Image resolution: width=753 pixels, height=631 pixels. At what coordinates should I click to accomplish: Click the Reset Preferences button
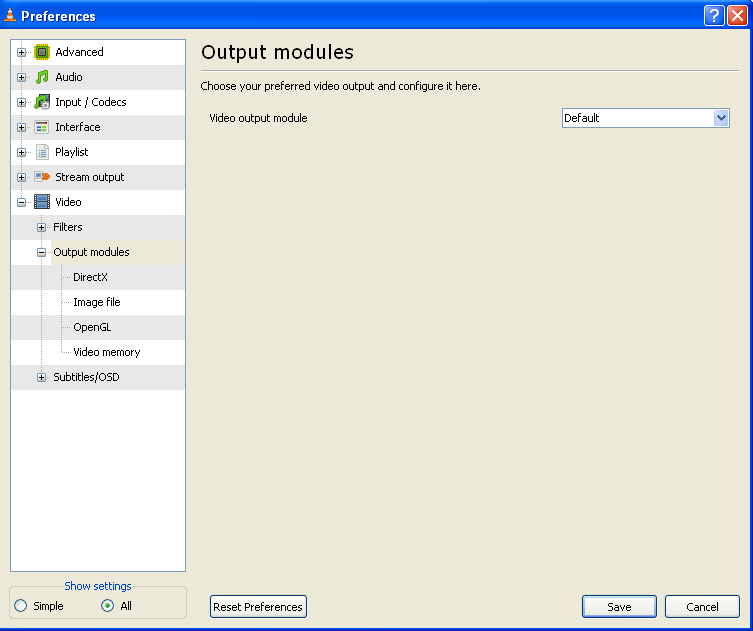pos(258,607)
